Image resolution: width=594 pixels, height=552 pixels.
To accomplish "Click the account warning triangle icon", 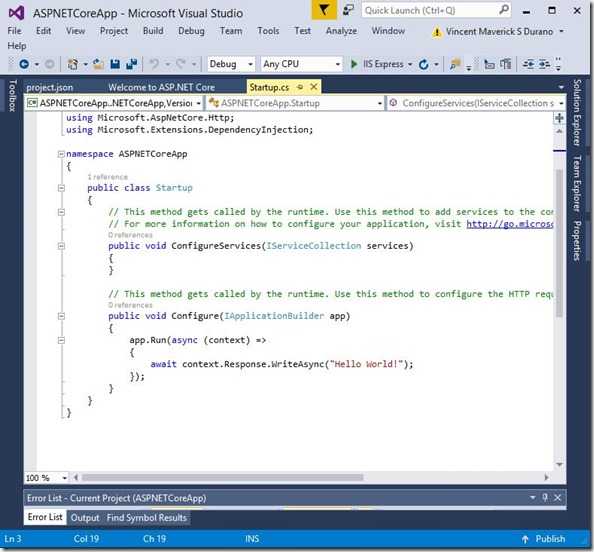I will point(437,32).
